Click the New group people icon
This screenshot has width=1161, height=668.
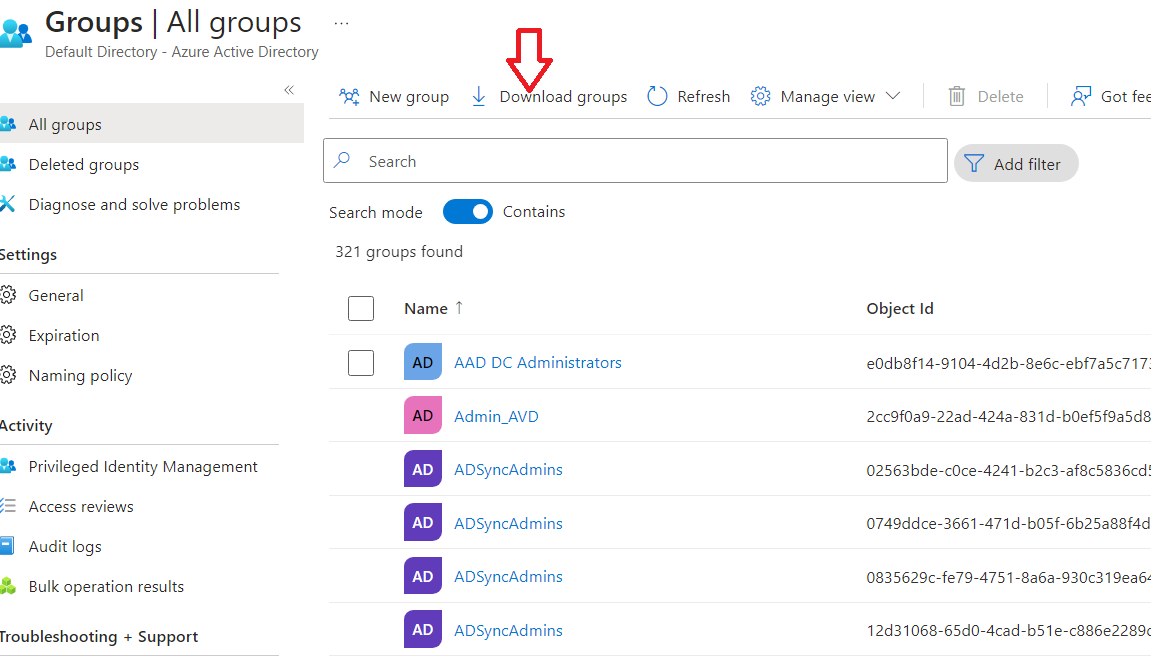click(x=349, y=96)
